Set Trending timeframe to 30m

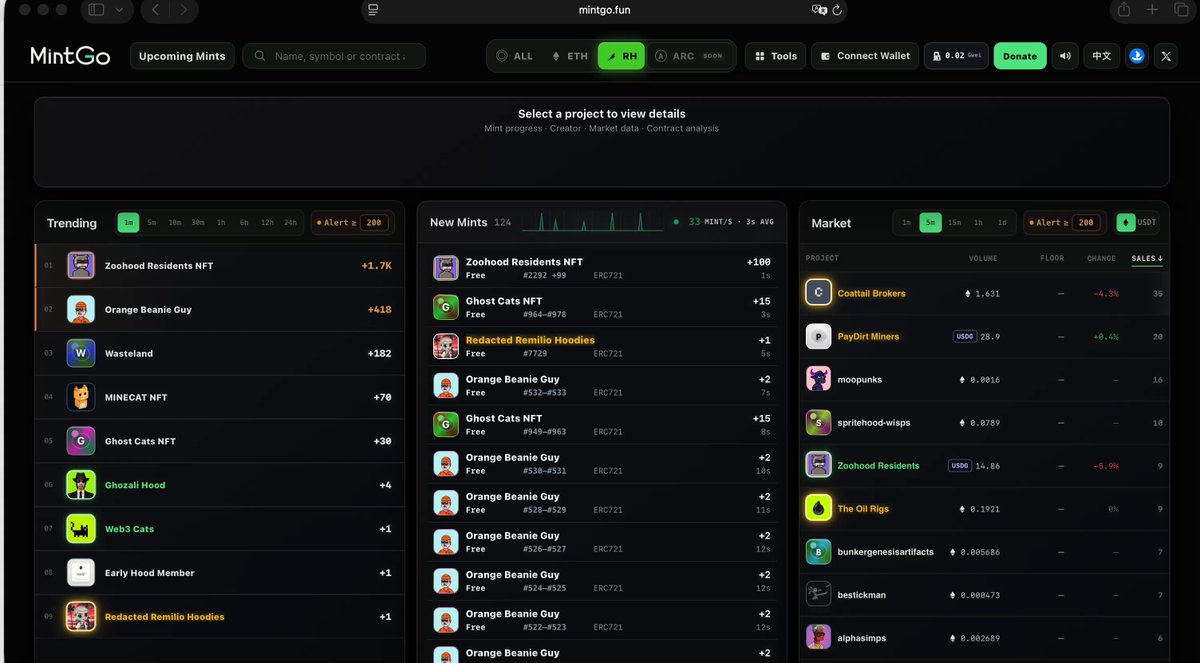point(198,223)
